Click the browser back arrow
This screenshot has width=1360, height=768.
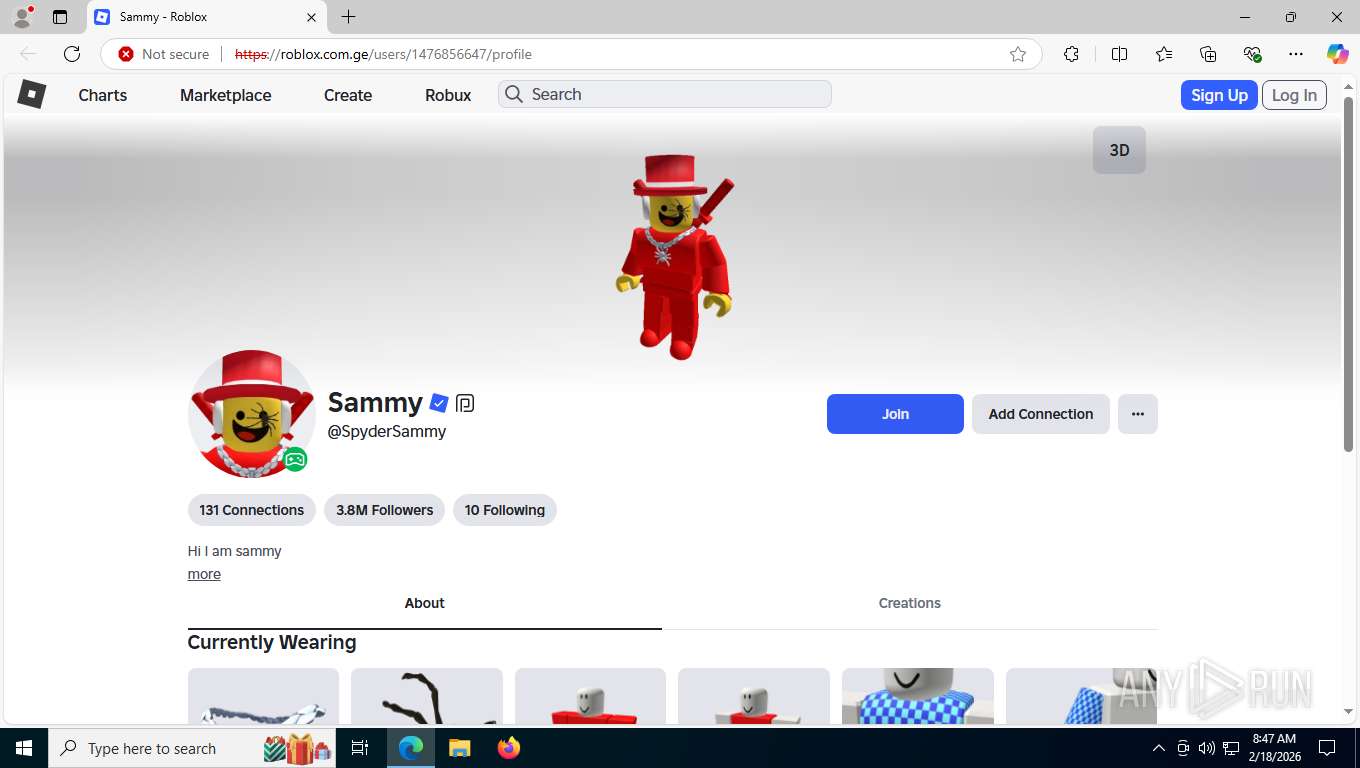point(28,54)
